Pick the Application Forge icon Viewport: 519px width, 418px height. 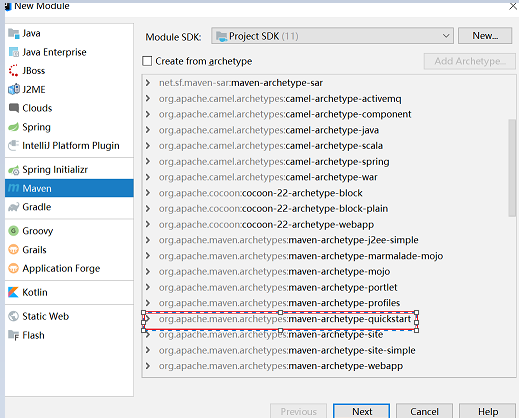[14, 268]
